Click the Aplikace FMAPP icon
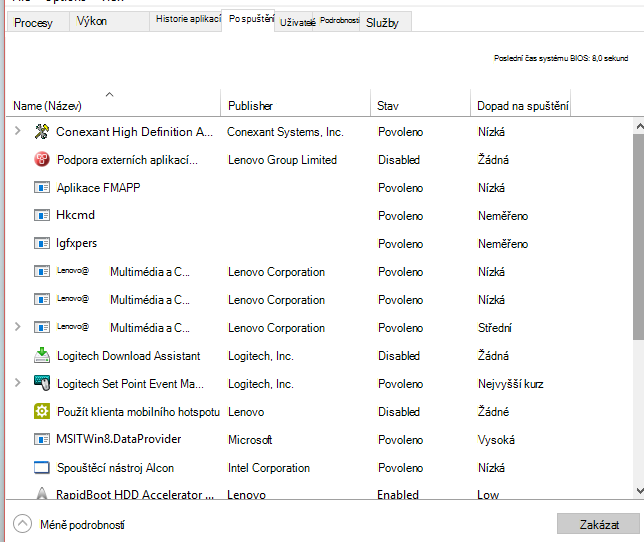Screen dimensions: 644x542 (41, 188)
